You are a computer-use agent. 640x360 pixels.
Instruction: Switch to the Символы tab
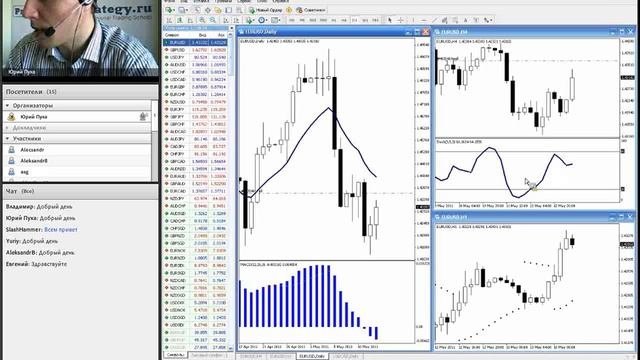coord(175,356)
